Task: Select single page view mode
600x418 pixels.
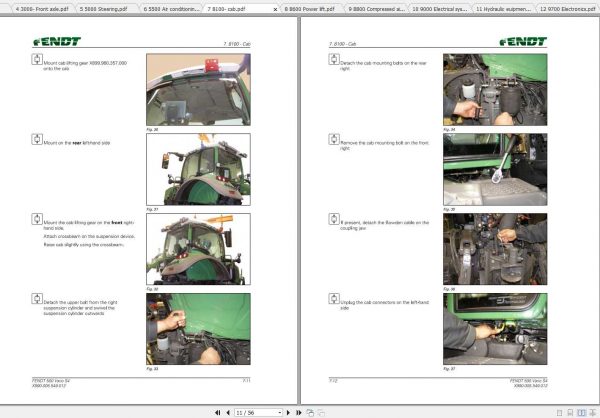Action: 559,413
